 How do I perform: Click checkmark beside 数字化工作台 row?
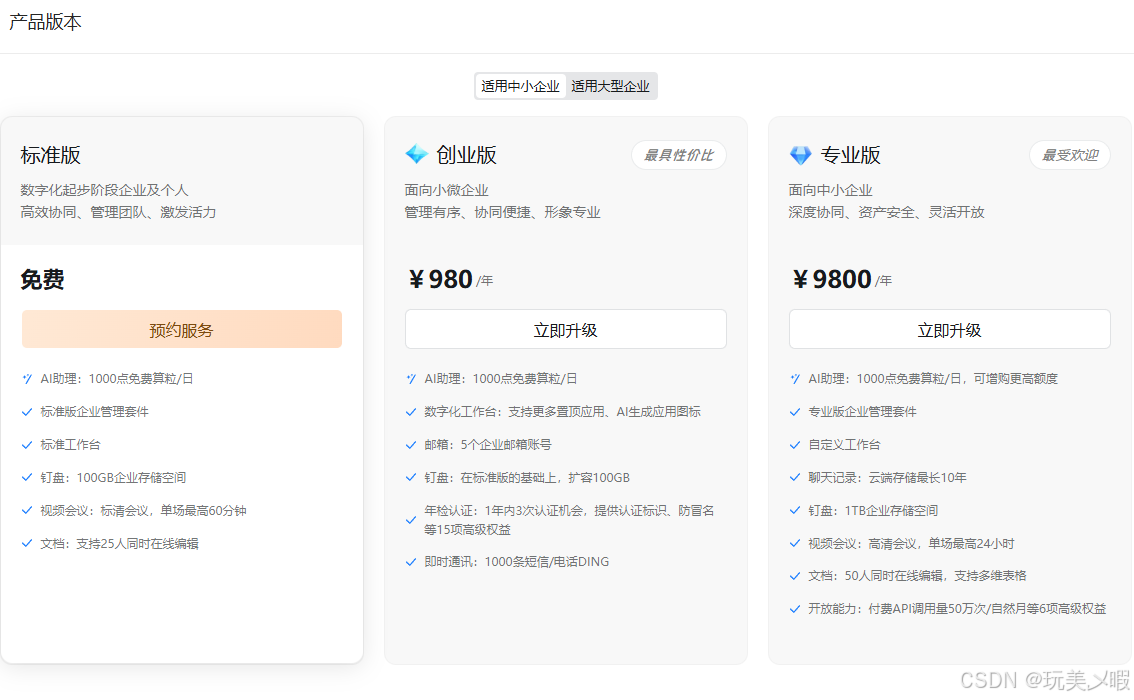pos(411,412)
